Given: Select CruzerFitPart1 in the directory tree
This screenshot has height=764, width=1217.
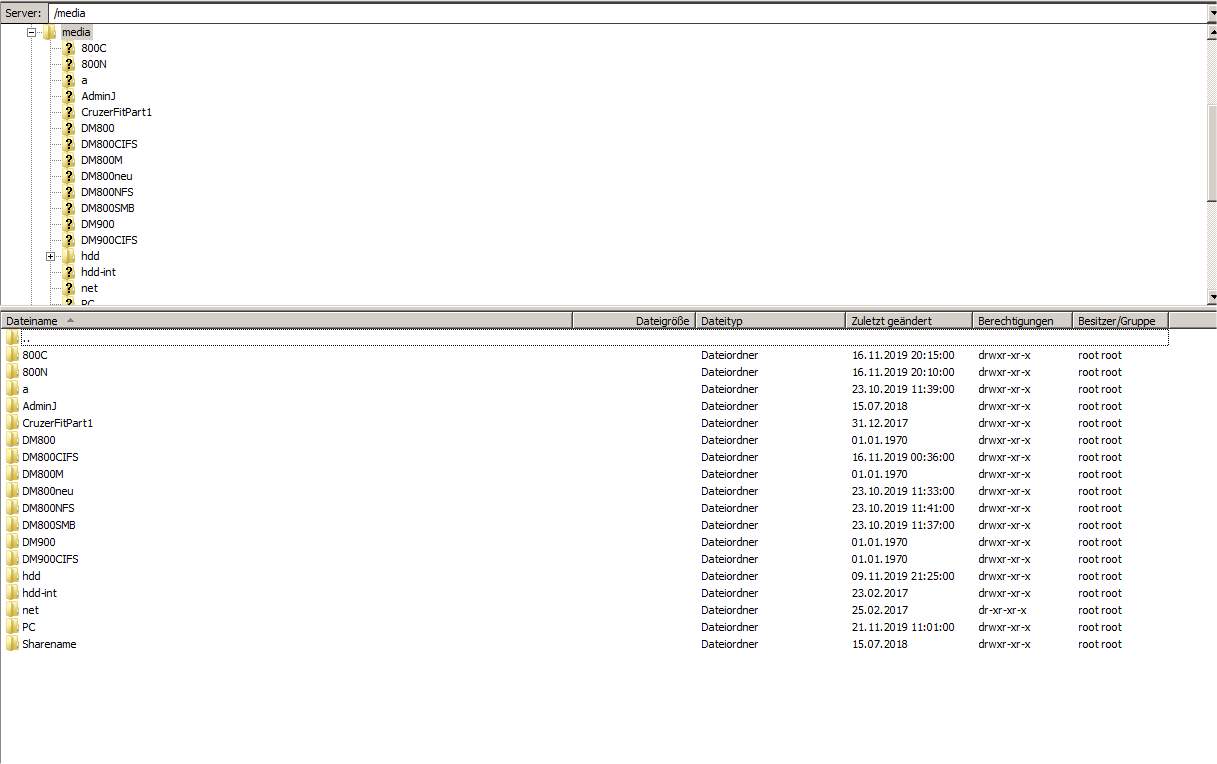Looking at the screenshot, I should [x=116, y=112].
